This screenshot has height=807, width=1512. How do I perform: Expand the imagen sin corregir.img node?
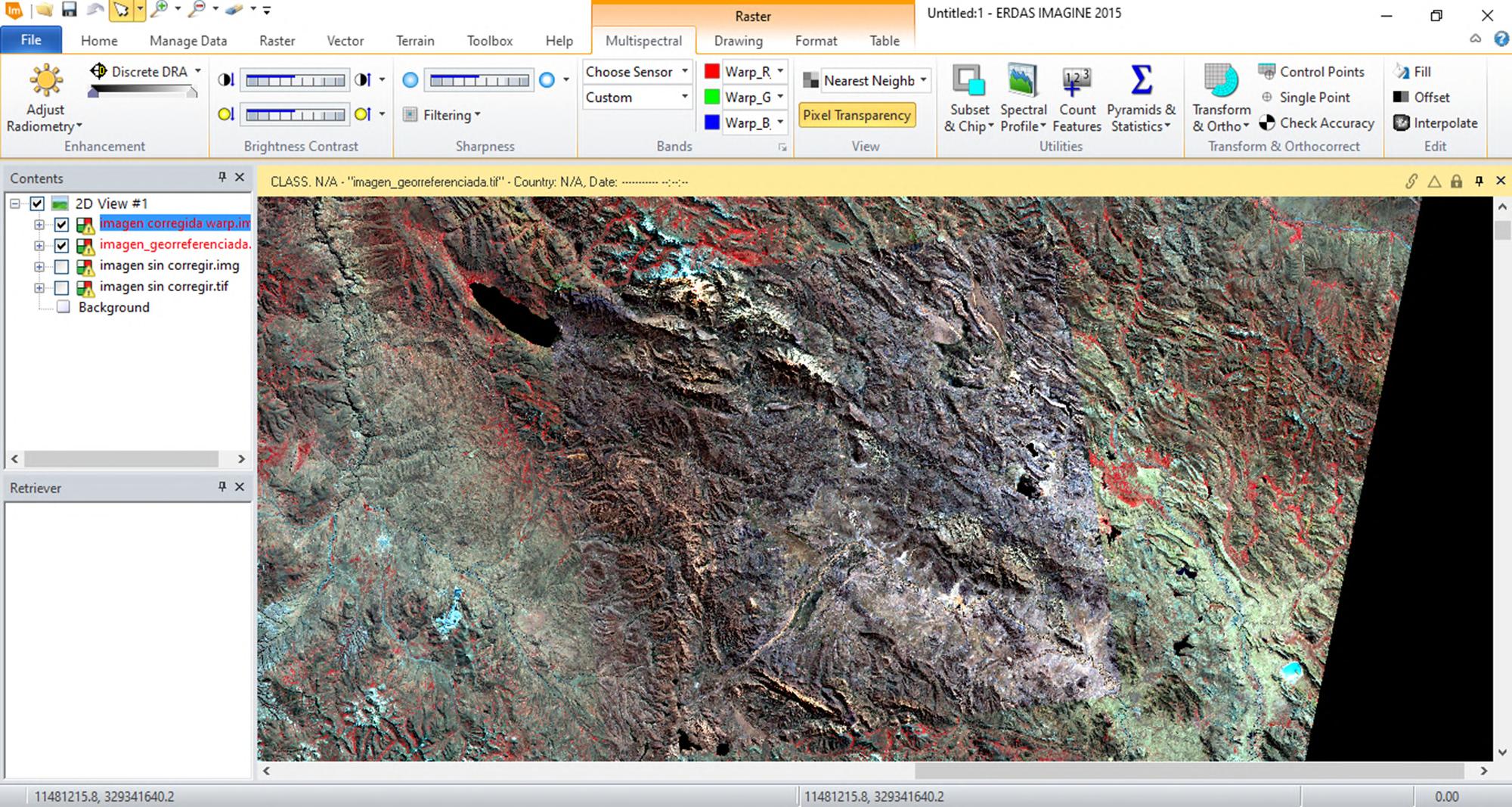(x=39, y=267)
